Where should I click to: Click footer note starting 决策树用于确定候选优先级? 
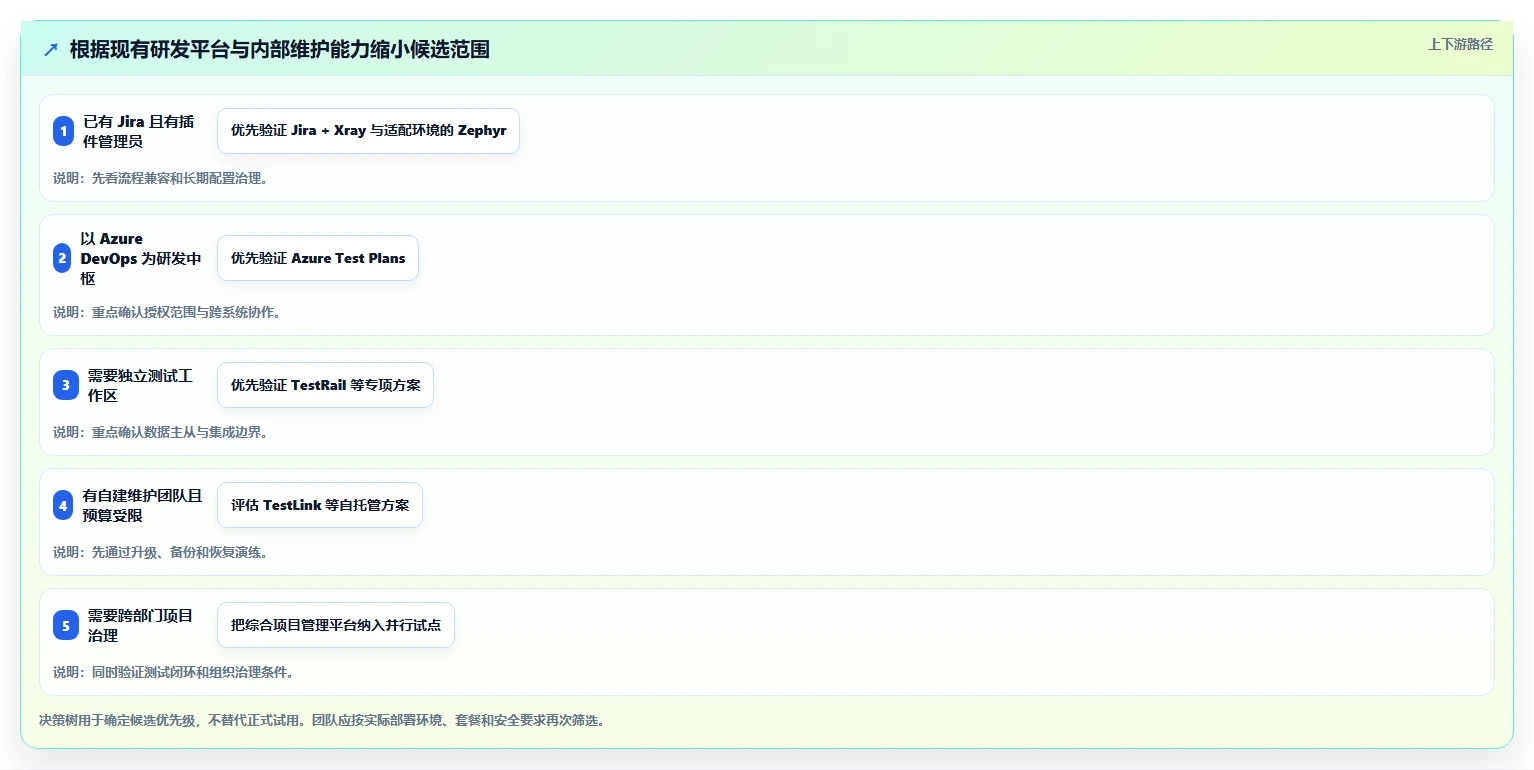click(322, 720)
